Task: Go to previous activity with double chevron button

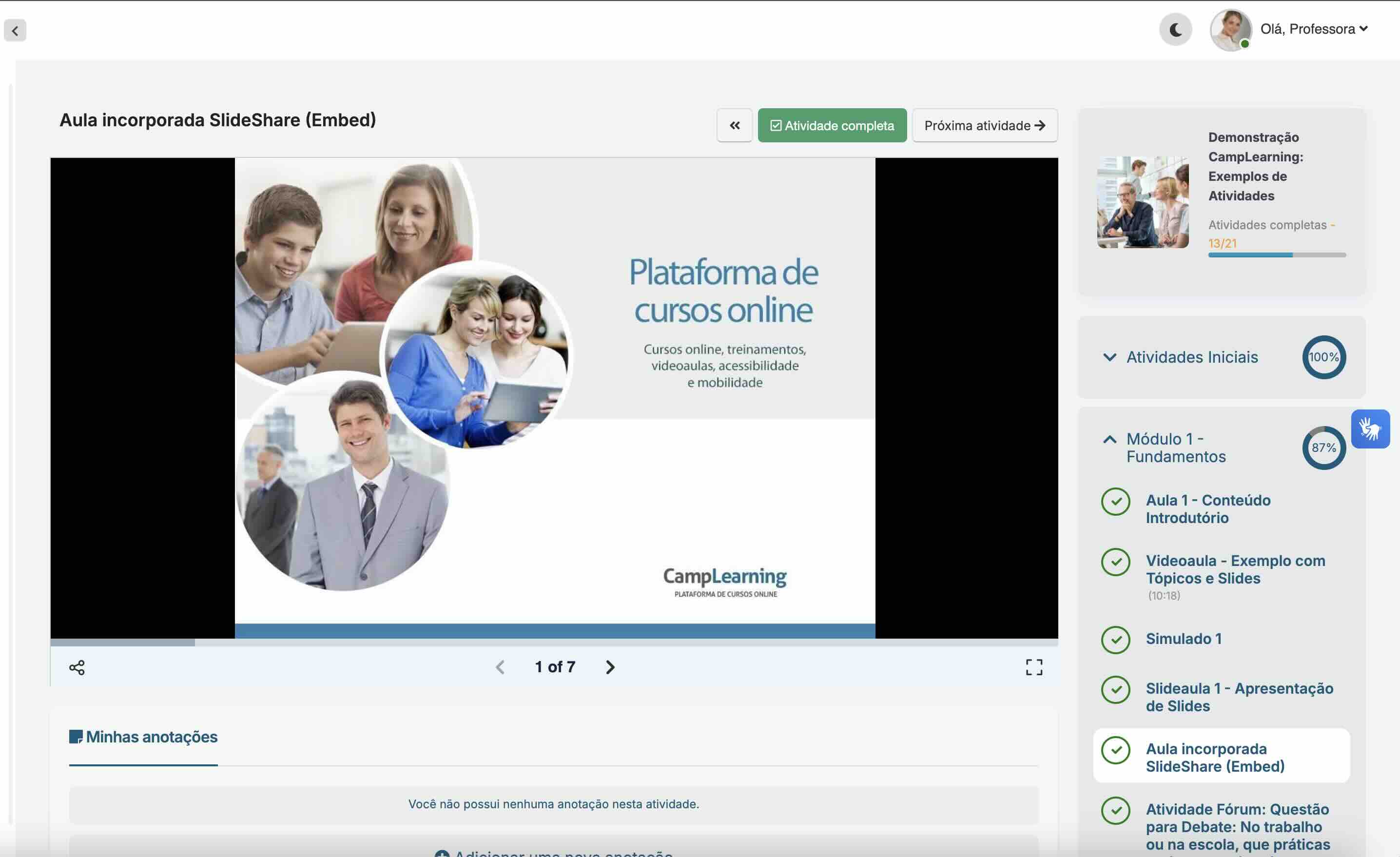Action: 734,125
